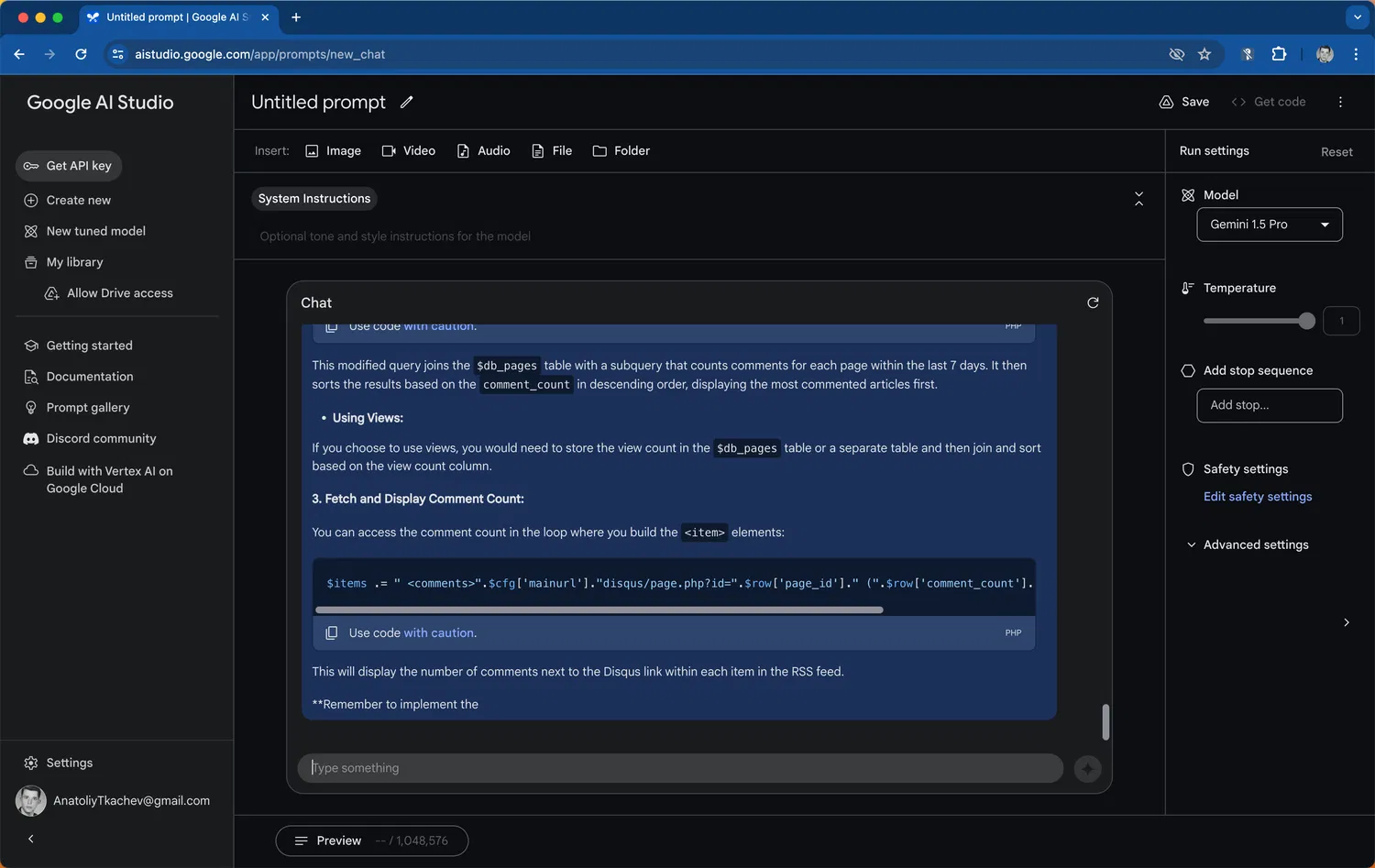Open the Chrome three-dot menu
The image size is (1375, 868).
(x=1356, y=55)
